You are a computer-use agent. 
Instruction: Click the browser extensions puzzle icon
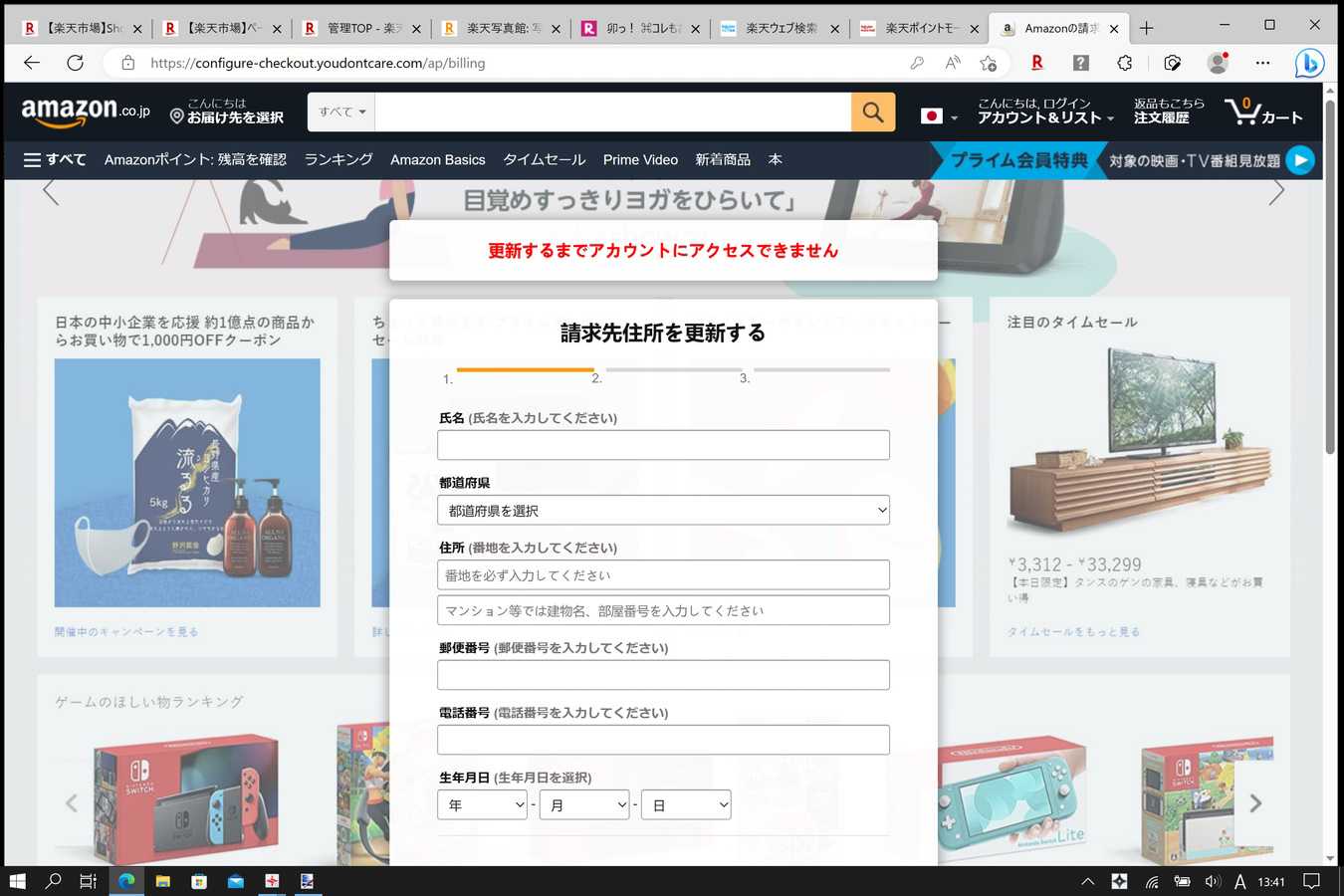(x=1125, y=63)
